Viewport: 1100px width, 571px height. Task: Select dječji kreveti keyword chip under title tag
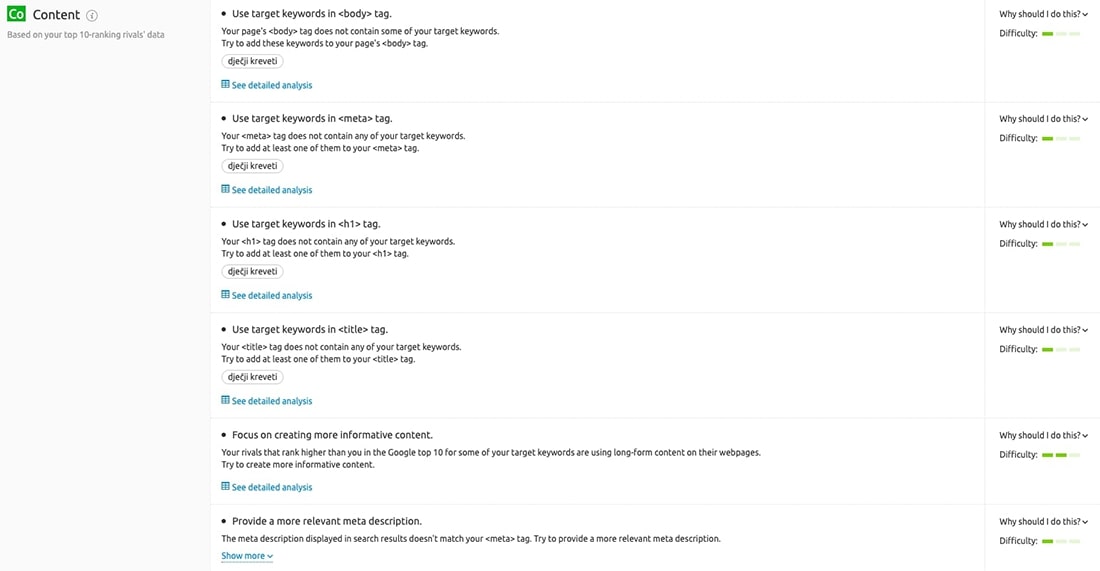point(253,377)
